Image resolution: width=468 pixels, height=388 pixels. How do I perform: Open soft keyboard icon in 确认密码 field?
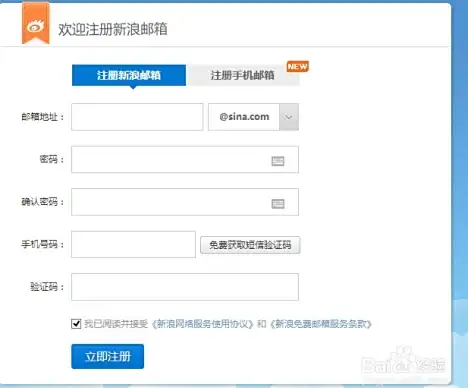(278, 203)
